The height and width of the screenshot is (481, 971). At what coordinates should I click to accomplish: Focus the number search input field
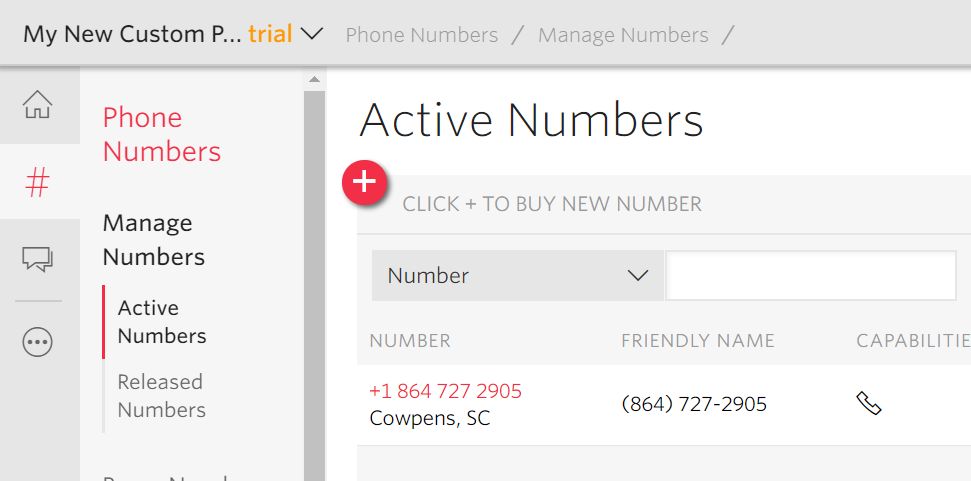(811, 275)
